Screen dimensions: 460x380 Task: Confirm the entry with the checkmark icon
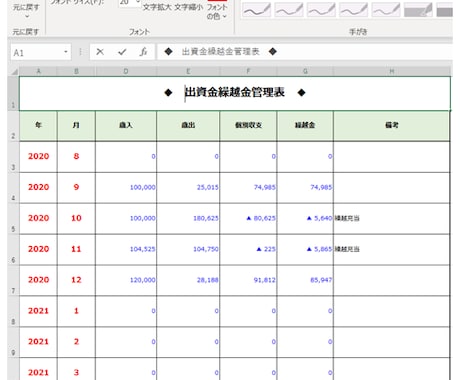pyautogui.click(x=122, y=52)
